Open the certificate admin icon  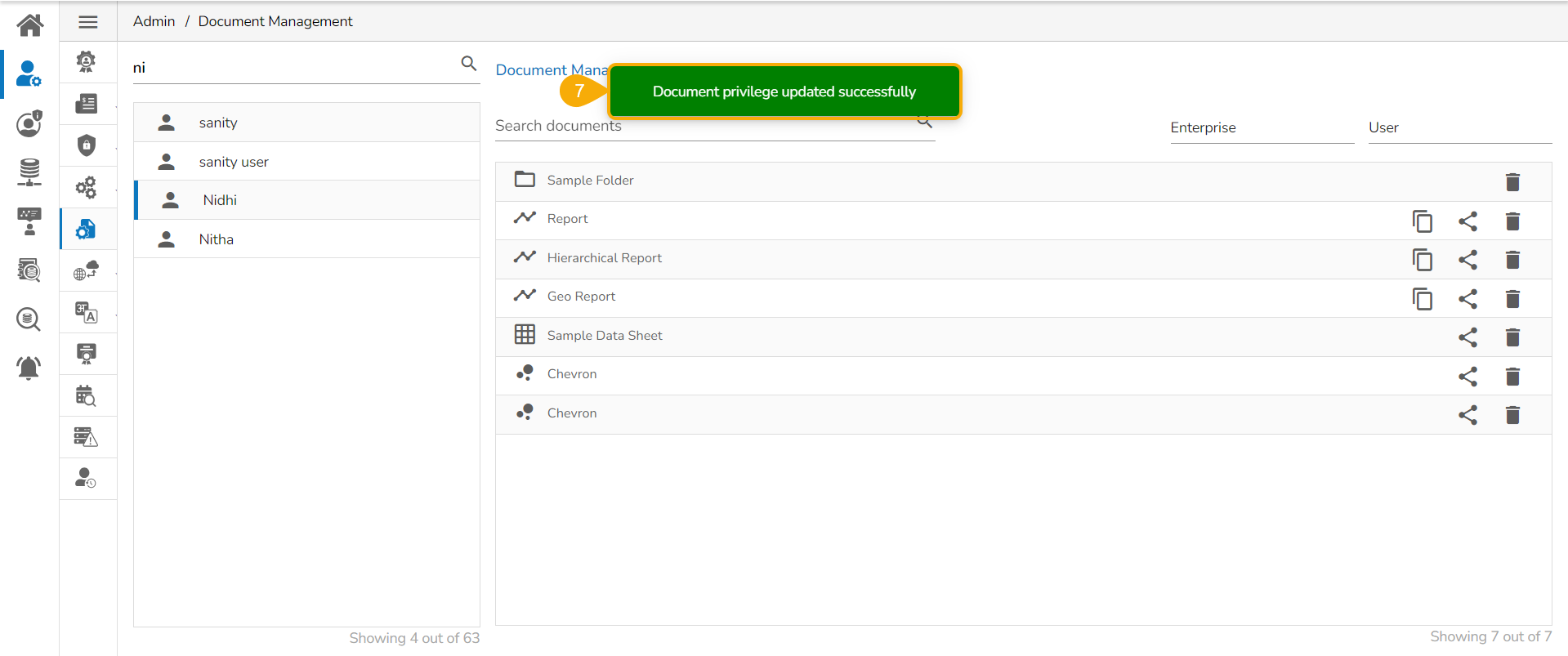pyautogui.click(x=86, y=354)
